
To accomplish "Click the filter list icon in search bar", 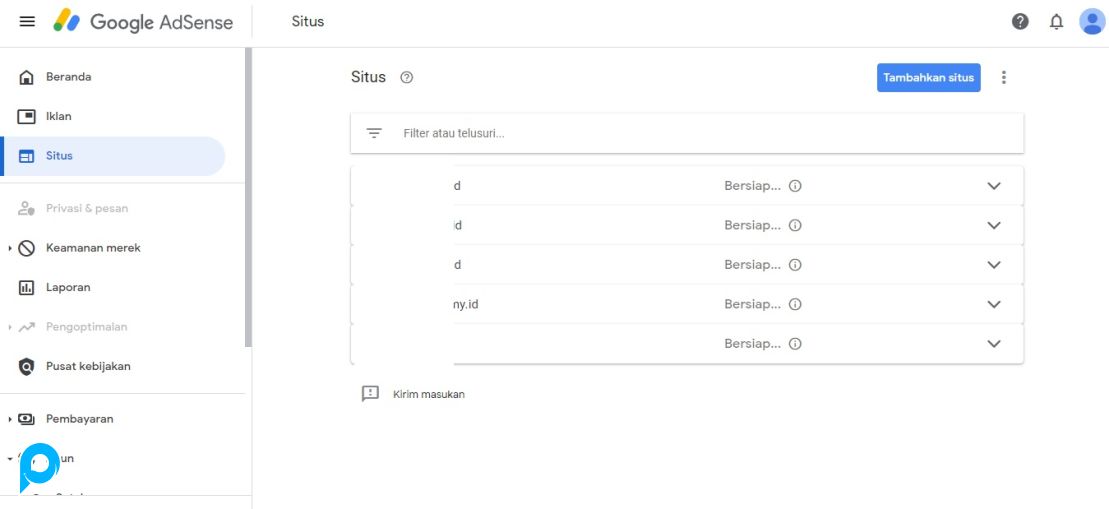I will [374, 133].
